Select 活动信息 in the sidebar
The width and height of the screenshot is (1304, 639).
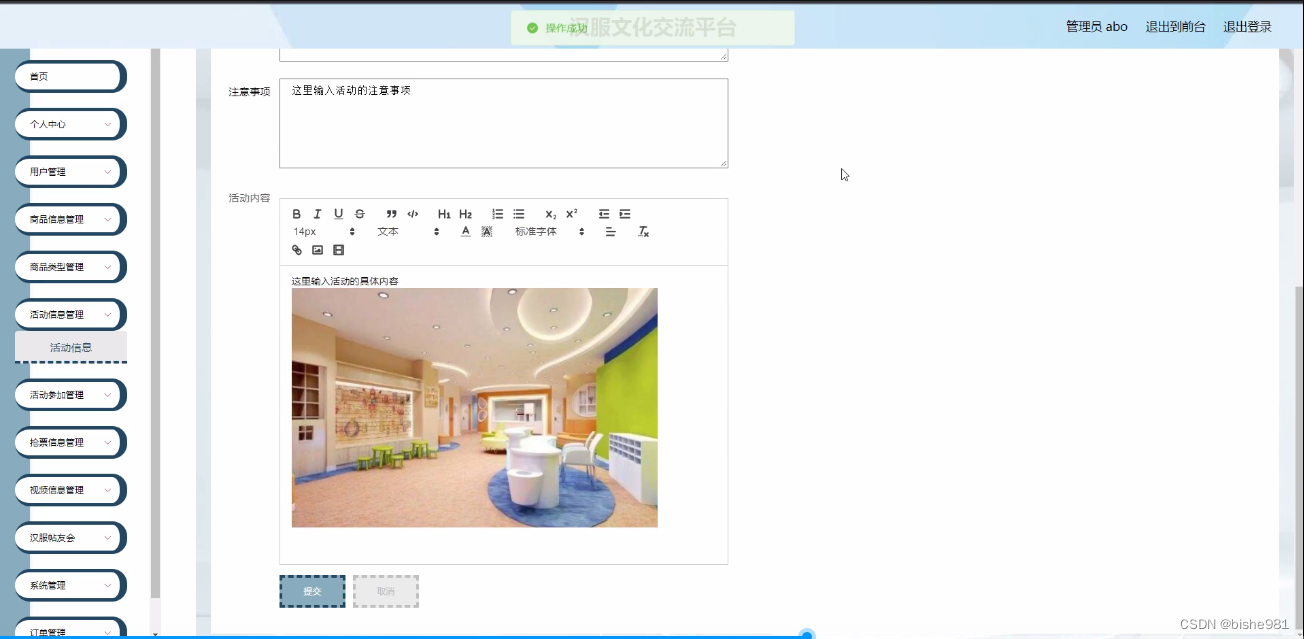(x=70, y=347)
